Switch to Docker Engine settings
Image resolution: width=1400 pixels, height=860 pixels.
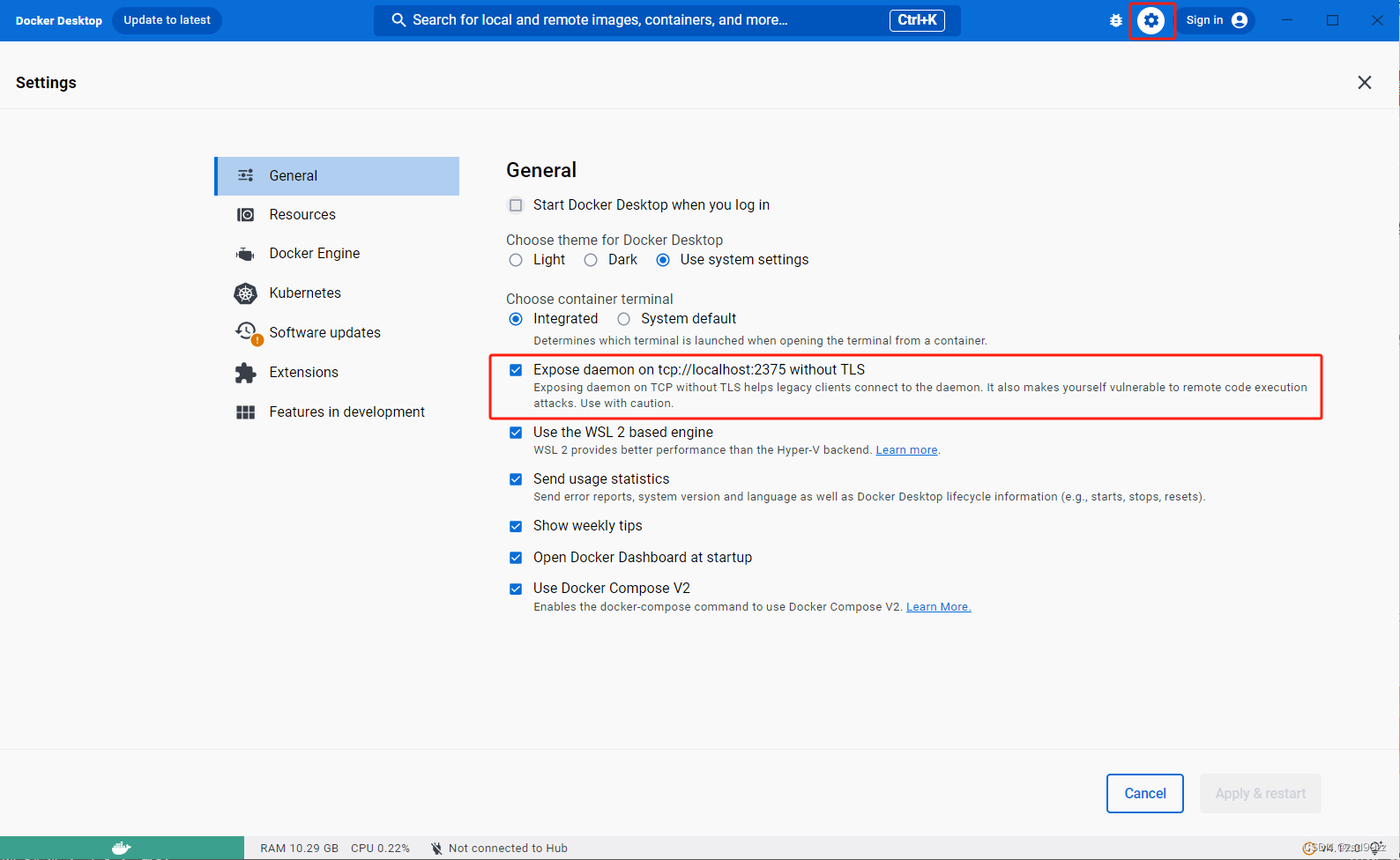coord(337,254)
